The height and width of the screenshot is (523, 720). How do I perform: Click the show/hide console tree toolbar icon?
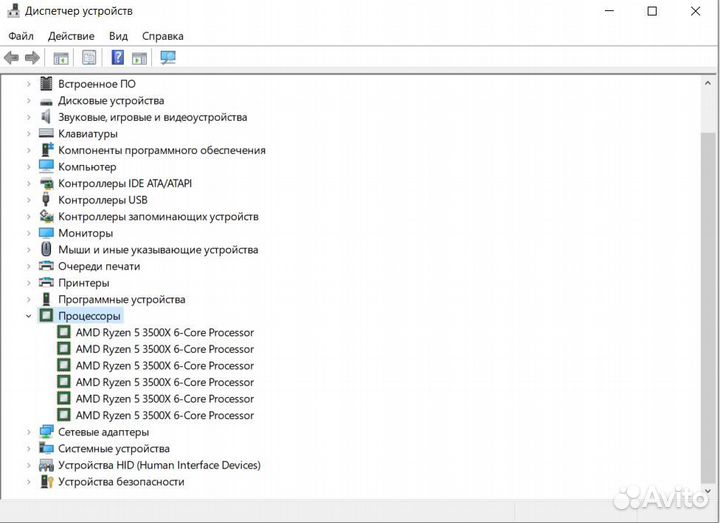click(x=61, y=58)
